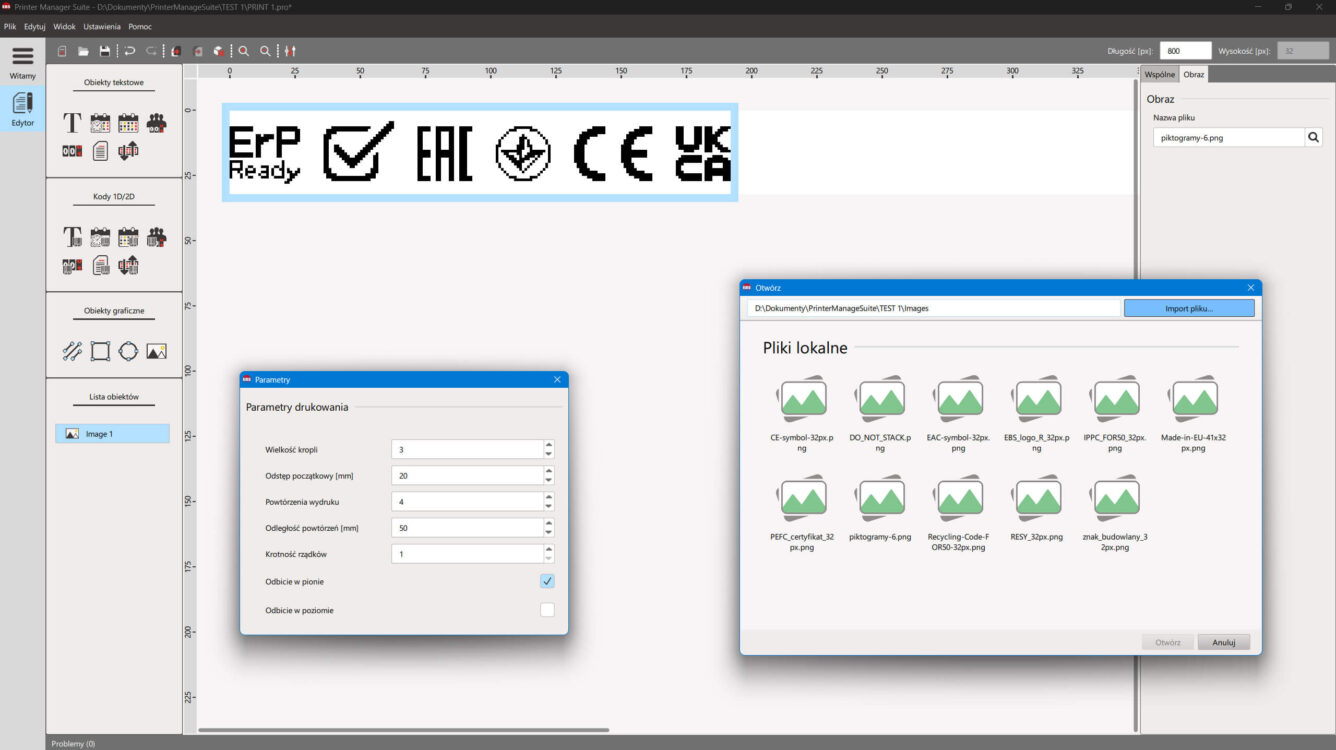Viewport: 1336px width, 750px height.
Task: Decrease Odstęp początkowy with the down arrow
Action: click(548, 480)
